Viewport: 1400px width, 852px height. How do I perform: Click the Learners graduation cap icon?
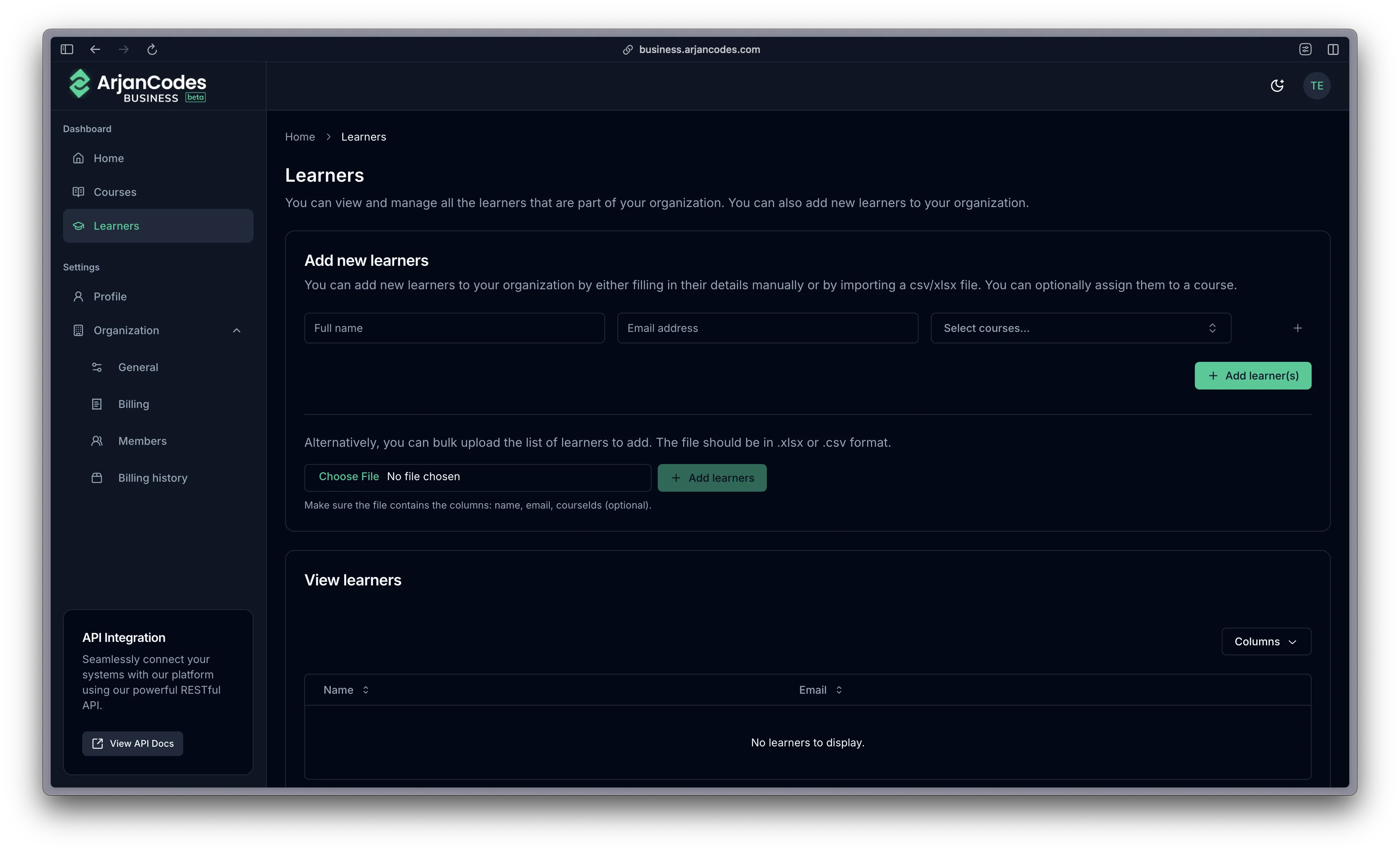[78, 225]
